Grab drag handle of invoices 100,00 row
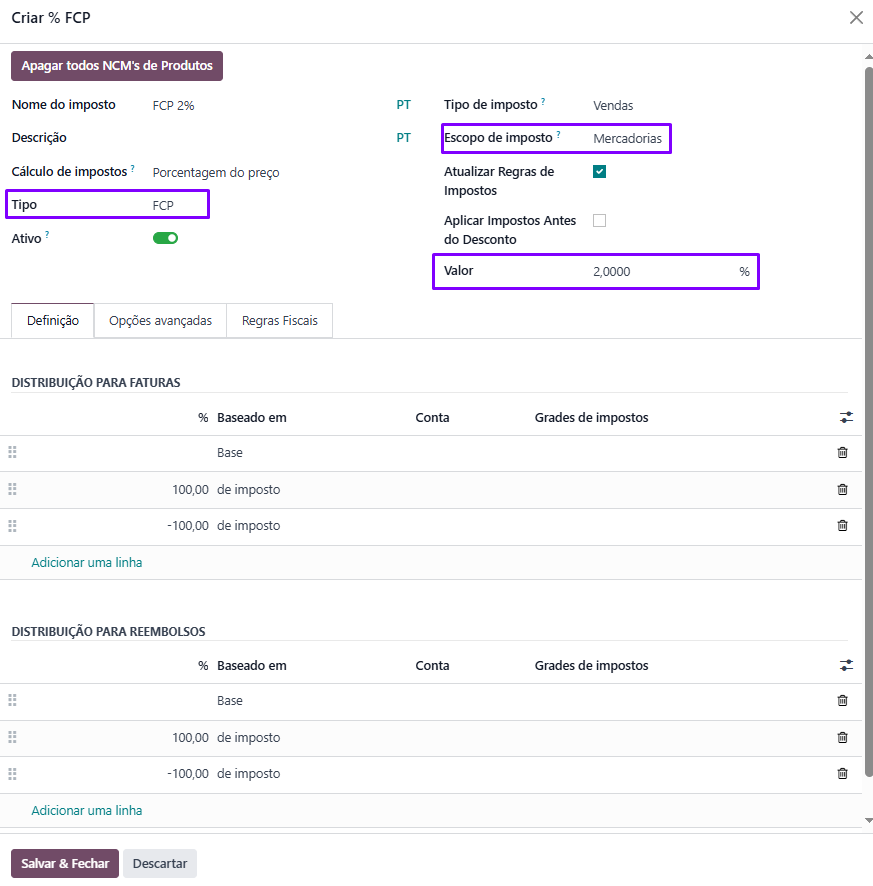 pyautogui.click(x=12, y=489)
